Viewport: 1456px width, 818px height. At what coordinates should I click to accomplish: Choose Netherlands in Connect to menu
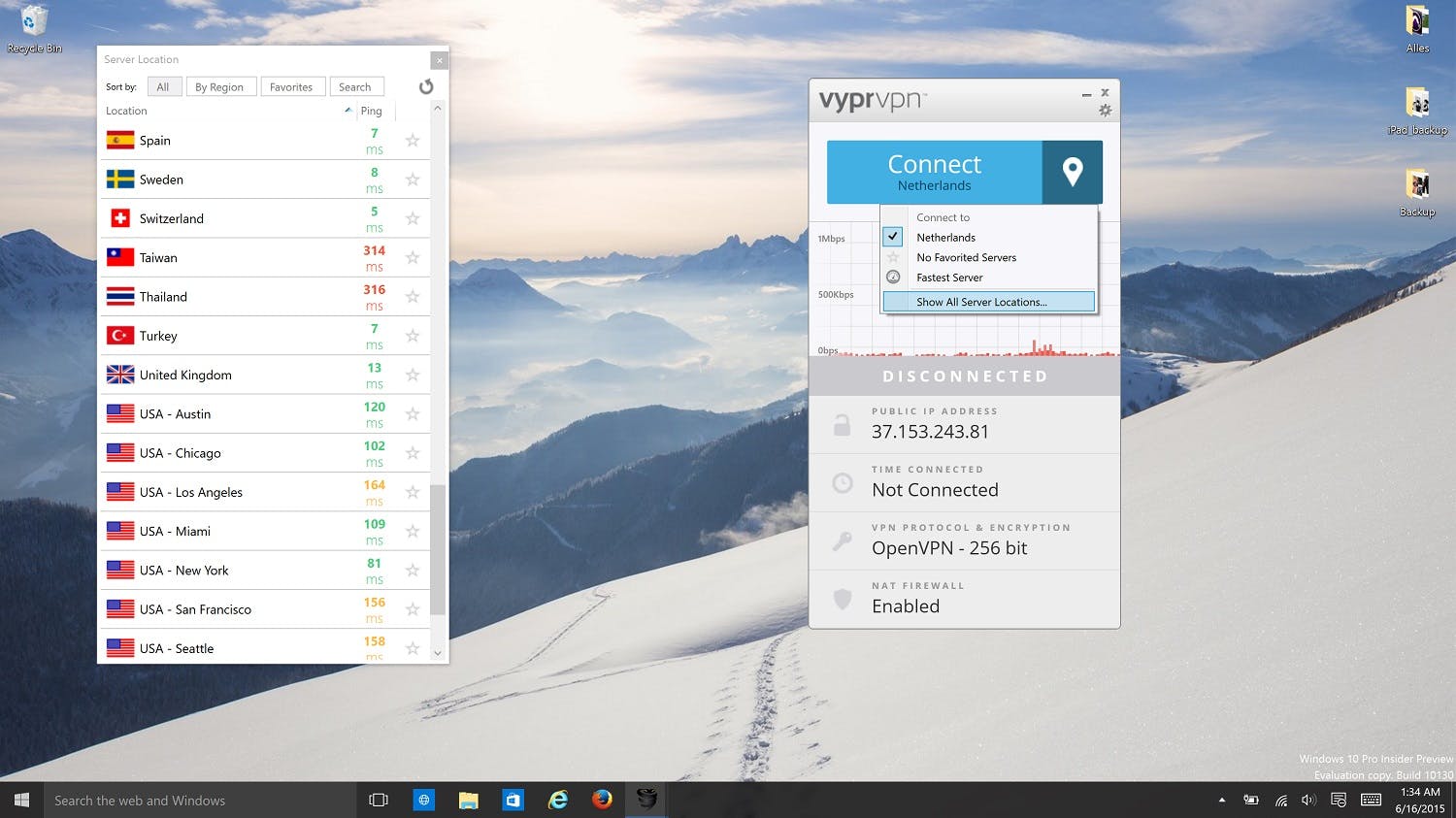point(989,238)
